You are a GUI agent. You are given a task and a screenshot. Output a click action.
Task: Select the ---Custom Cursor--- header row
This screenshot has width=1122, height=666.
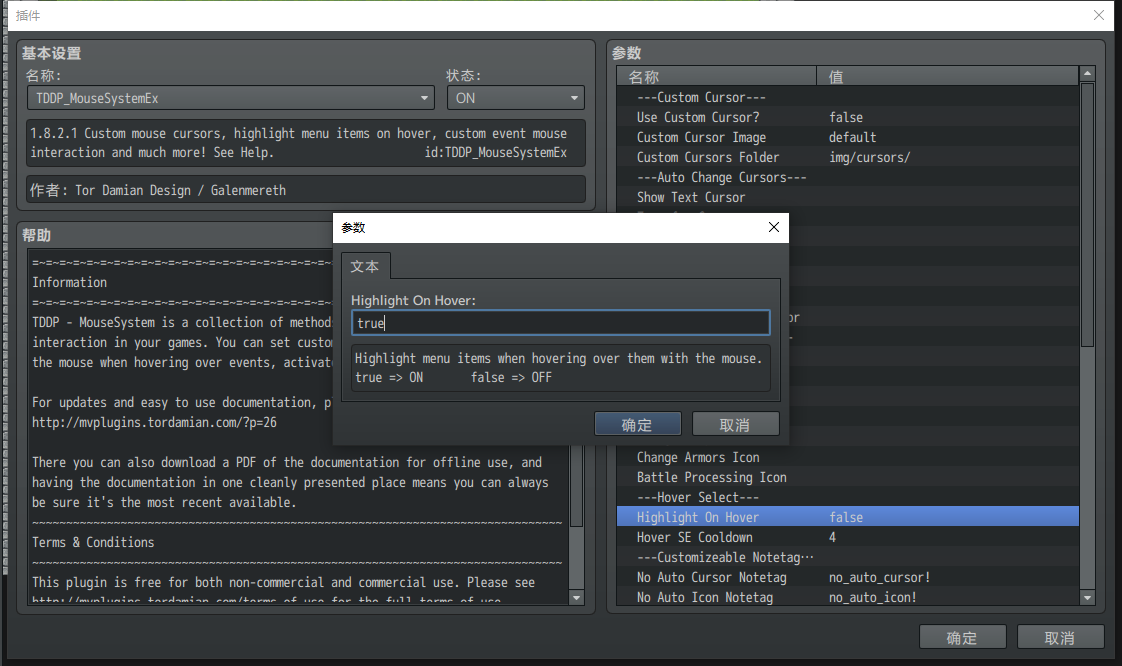848,97
